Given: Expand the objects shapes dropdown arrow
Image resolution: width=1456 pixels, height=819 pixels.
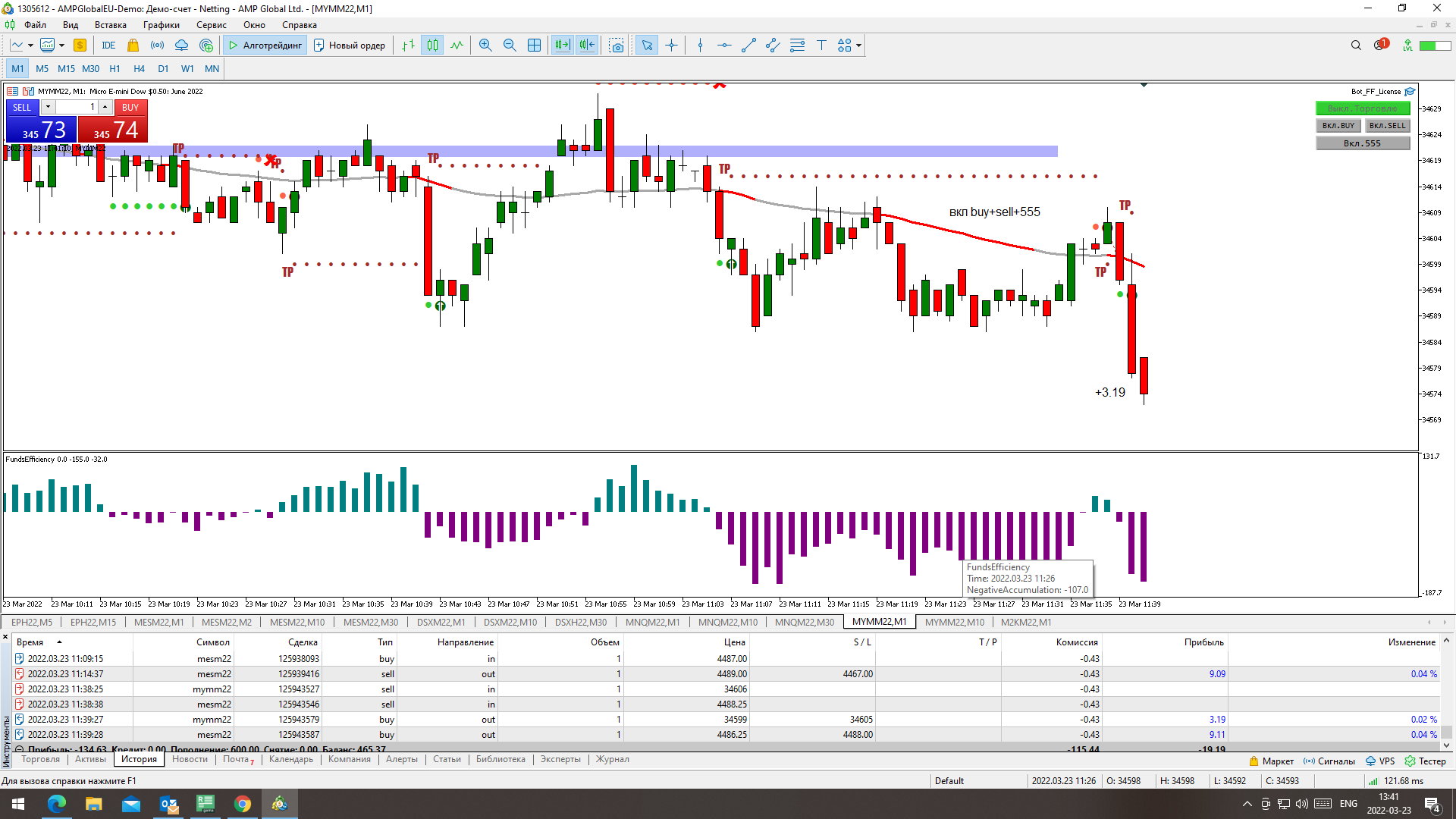Looking at the screenshot, I should tap(858, 45).
